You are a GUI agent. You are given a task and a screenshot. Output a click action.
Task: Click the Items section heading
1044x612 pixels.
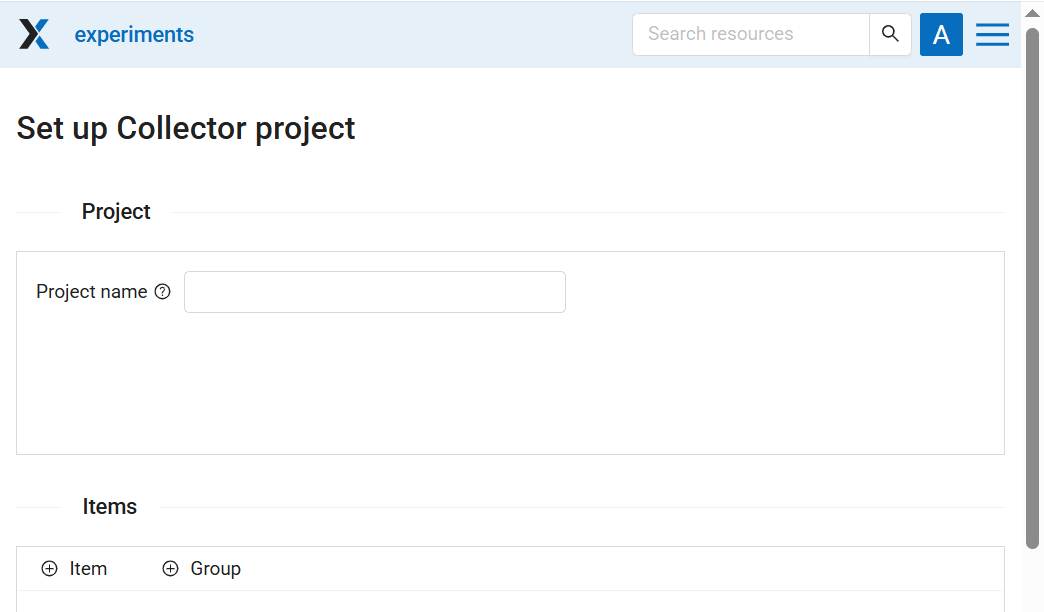(110, 507)
